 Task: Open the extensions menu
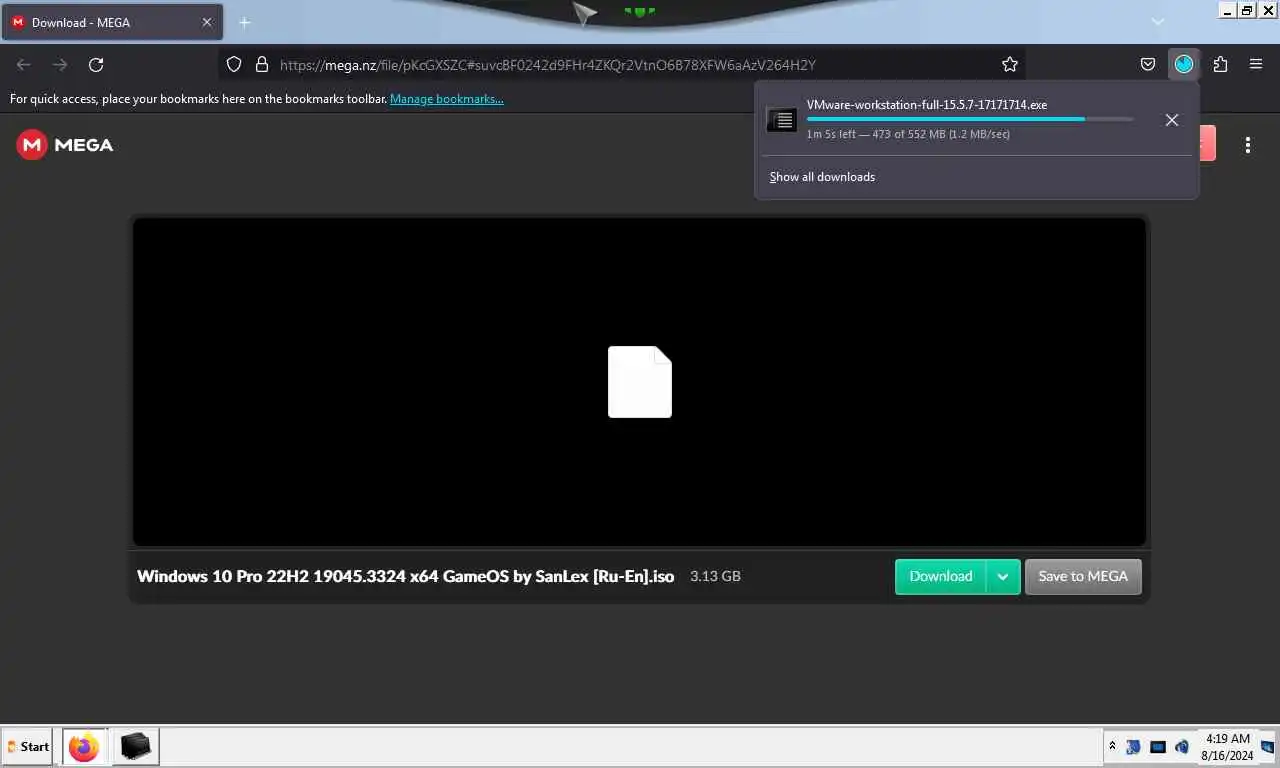pos(1220,64)
